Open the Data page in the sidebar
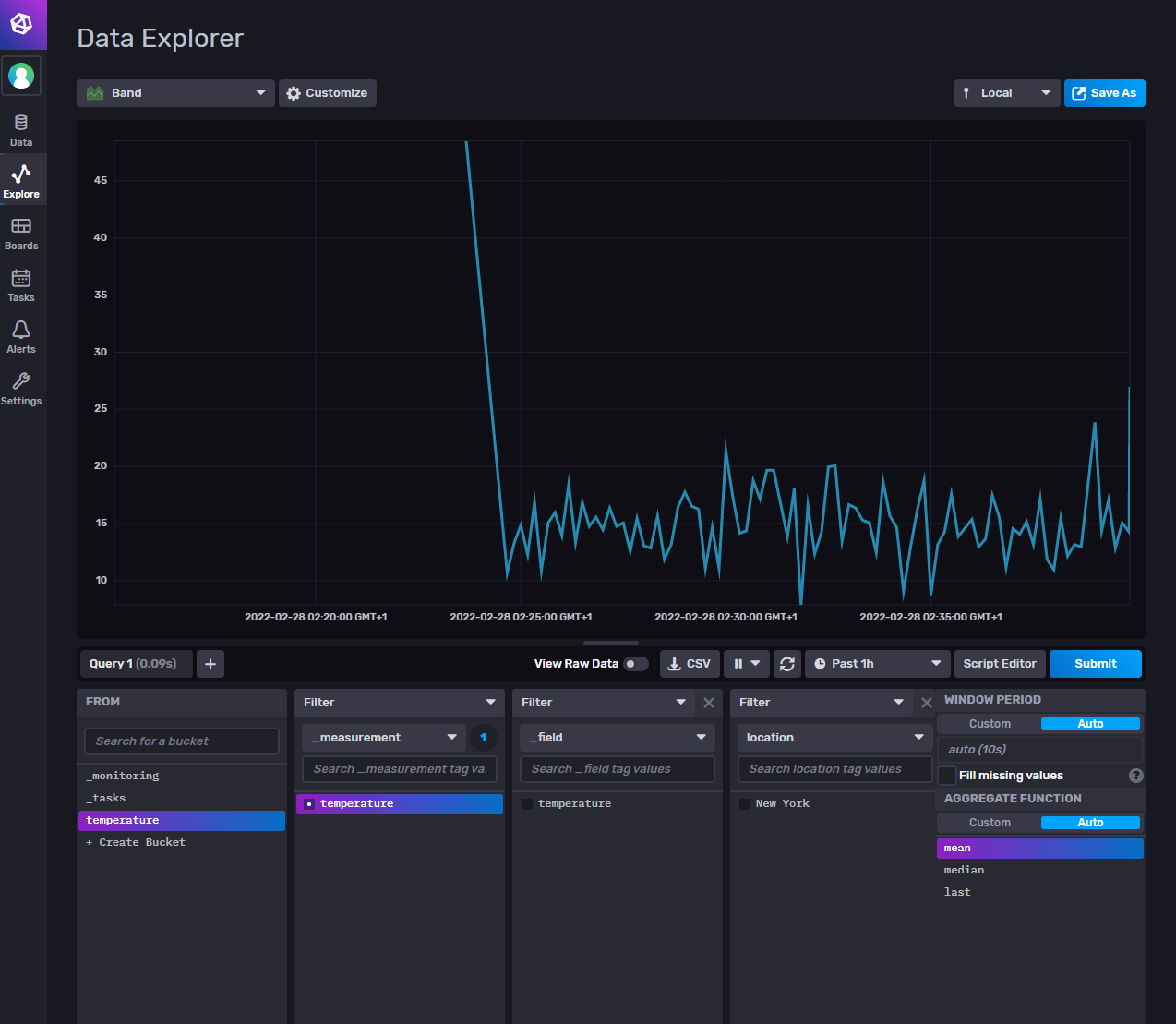 [21, 128]
